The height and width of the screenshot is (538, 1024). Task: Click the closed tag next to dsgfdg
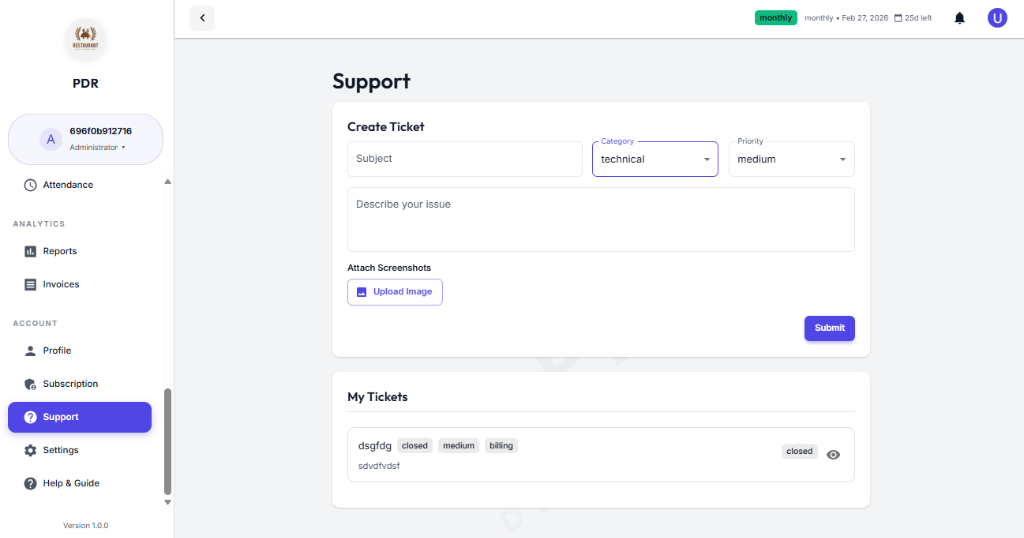coord(415,446)
